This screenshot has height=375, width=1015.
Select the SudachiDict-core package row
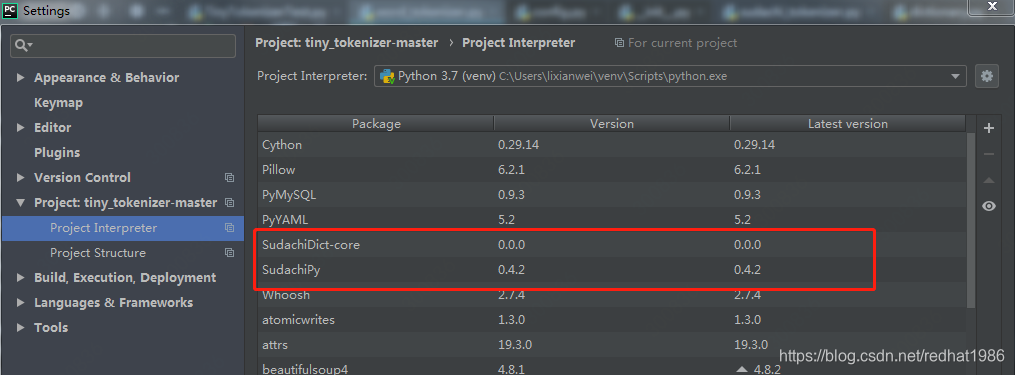point(612,245)
